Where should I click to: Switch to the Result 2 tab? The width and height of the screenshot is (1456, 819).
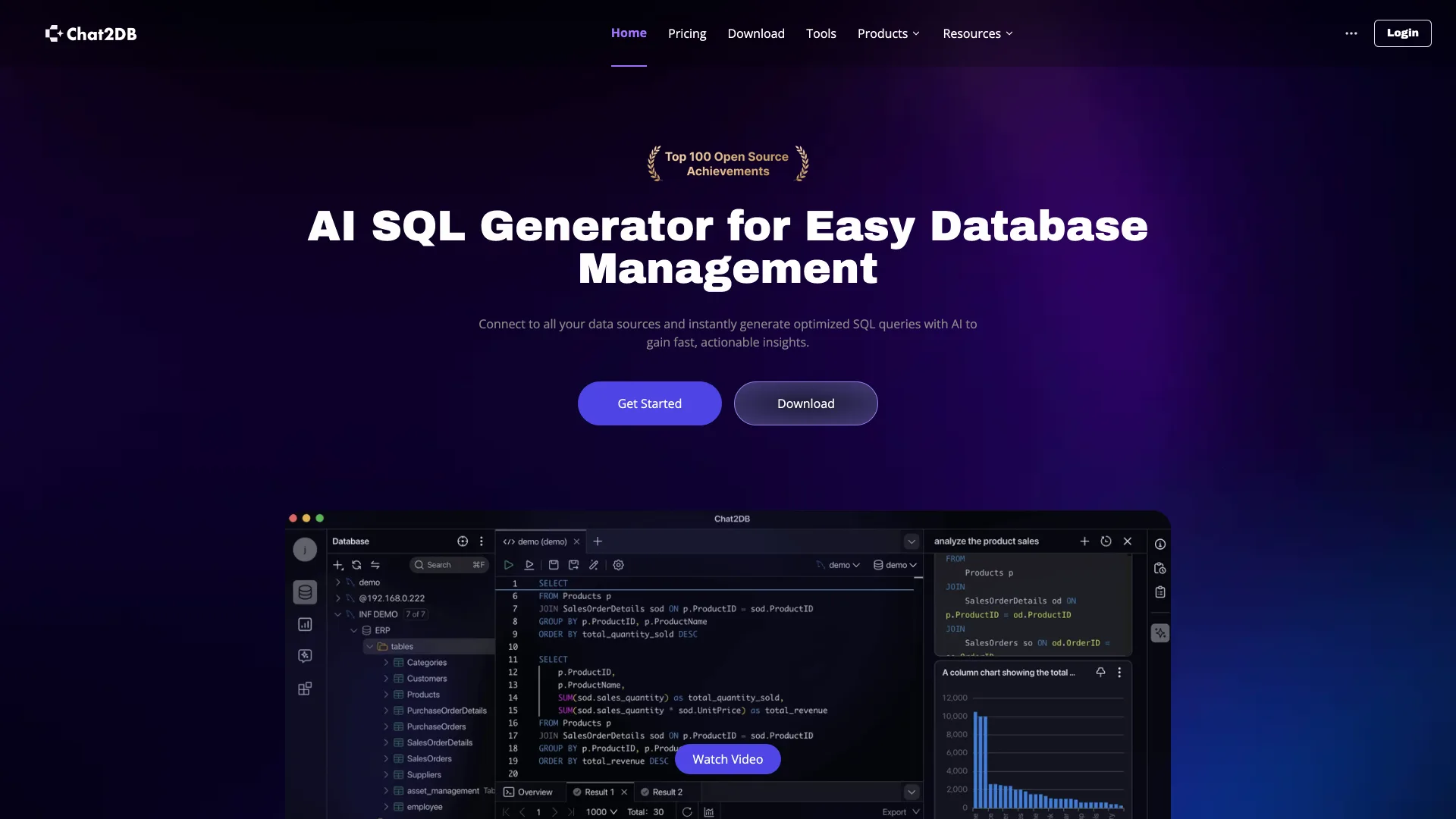[x=661, y=792]
